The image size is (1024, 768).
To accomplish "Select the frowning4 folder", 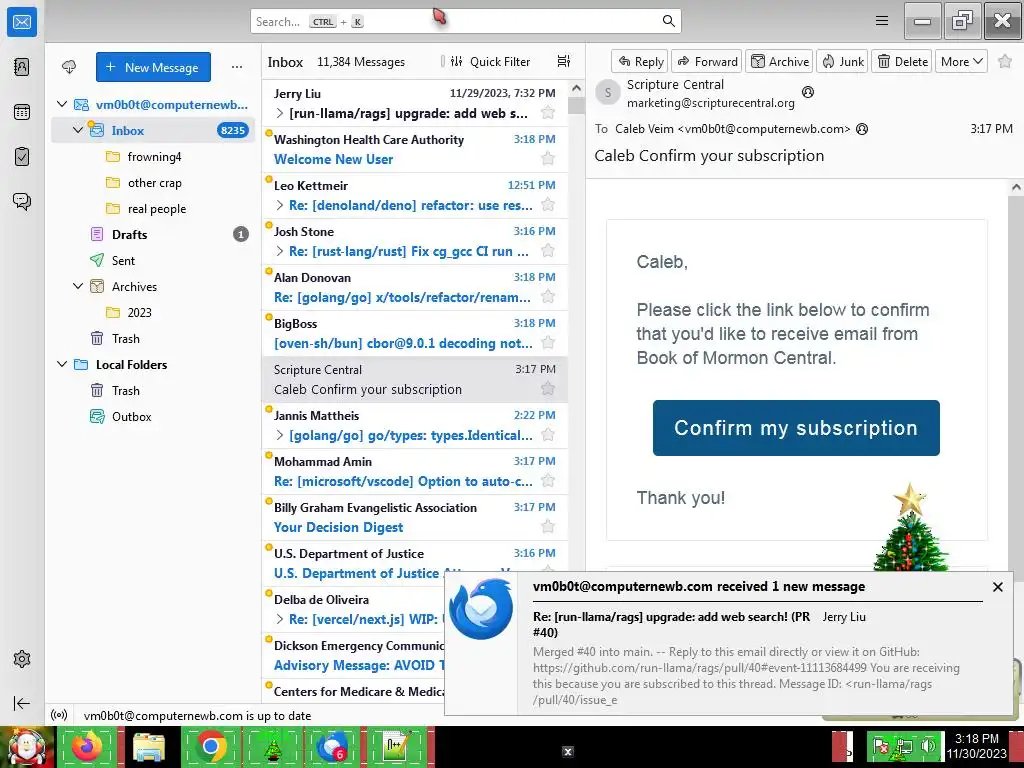I will 153,157.
